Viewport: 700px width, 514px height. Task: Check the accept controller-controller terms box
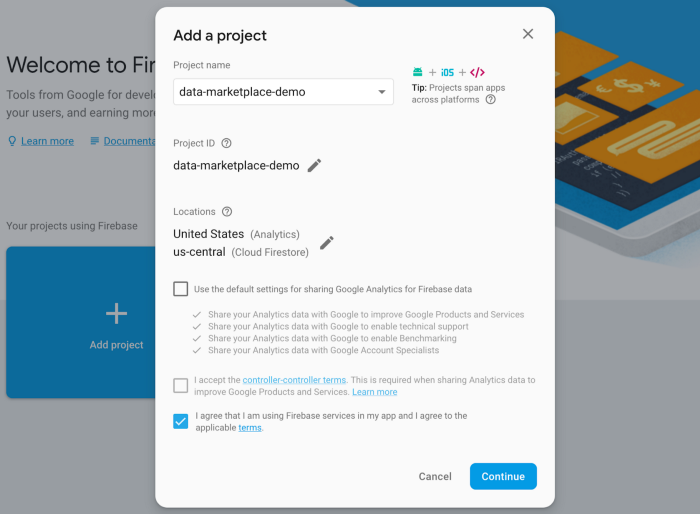point(181,385)
